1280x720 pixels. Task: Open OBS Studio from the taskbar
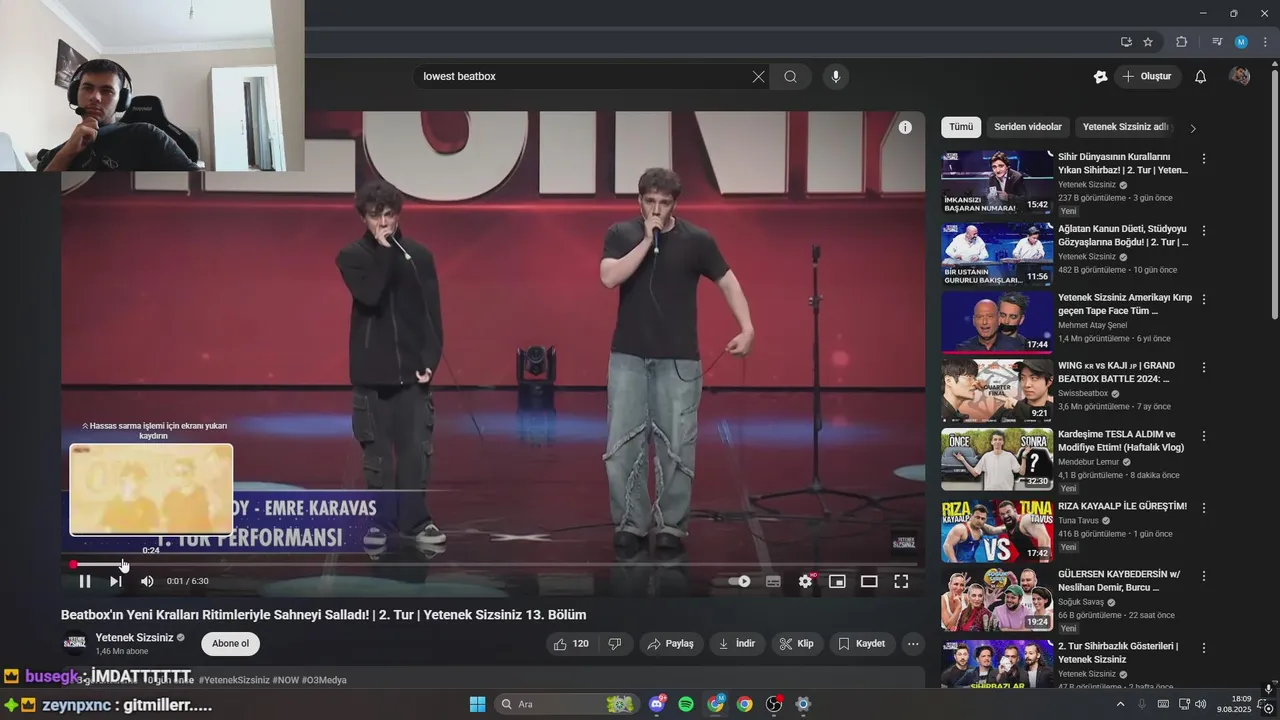(774, 704)
